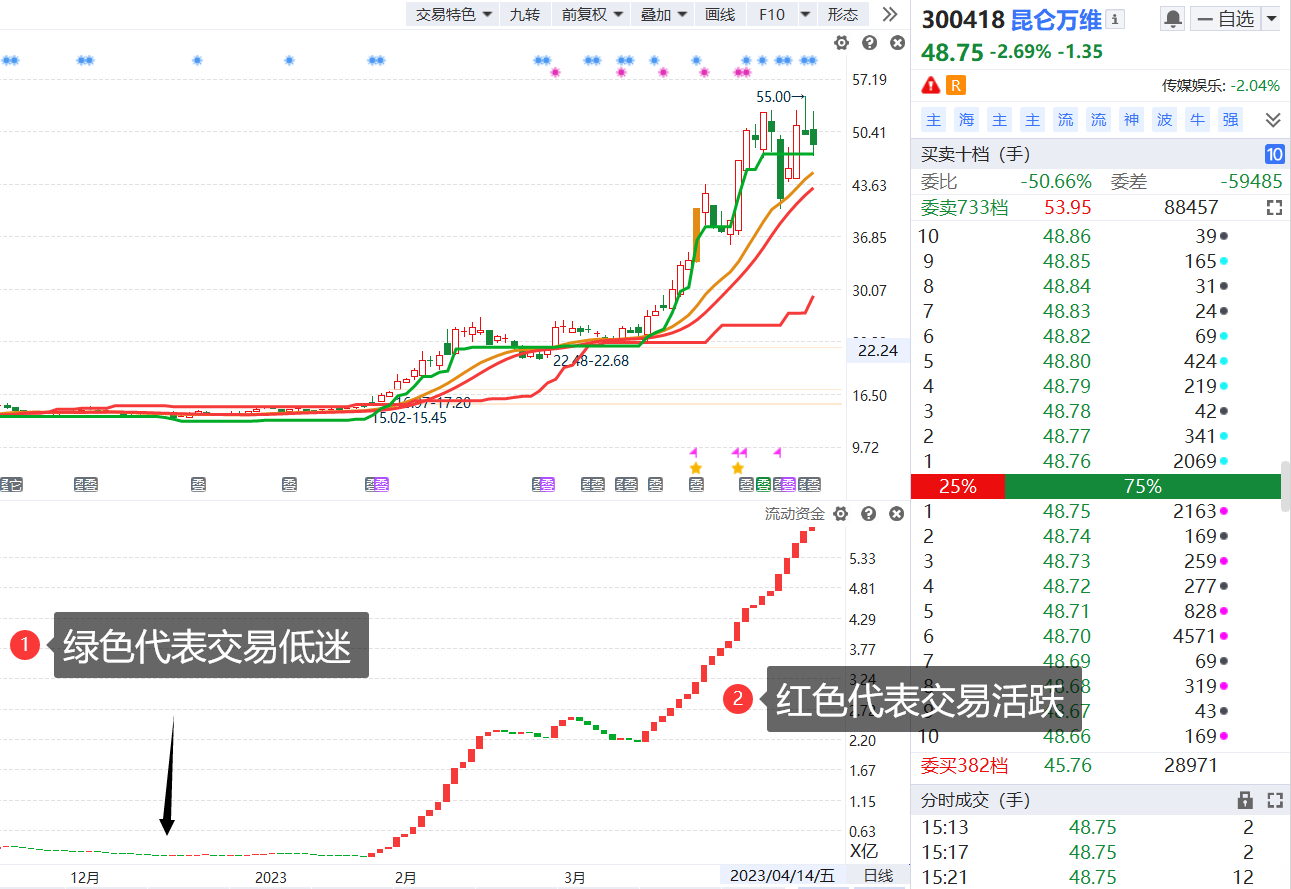The image size is (1291, 889).
Task: Open the dropdown arrow next to F10
Action: coord(804,15)
